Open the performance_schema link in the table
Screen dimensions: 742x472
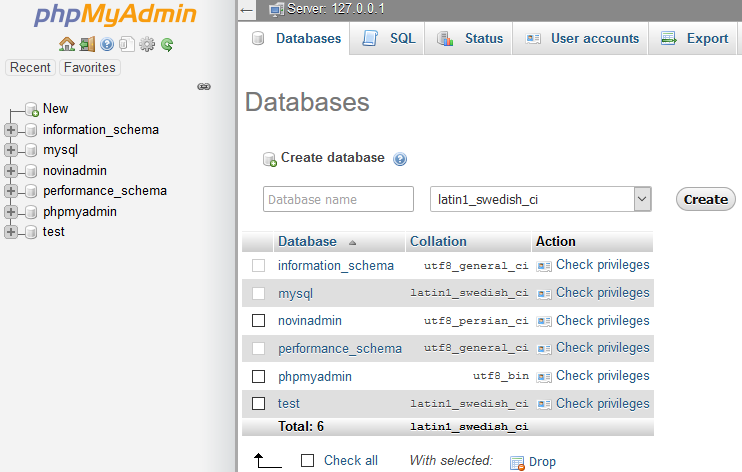(340, 349)
